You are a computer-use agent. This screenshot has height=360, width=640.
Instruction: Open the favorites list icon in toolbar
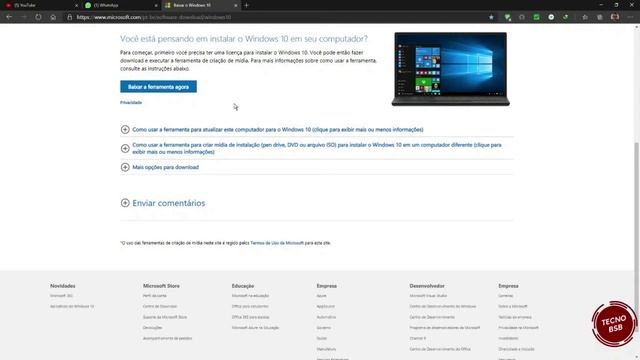585,17
